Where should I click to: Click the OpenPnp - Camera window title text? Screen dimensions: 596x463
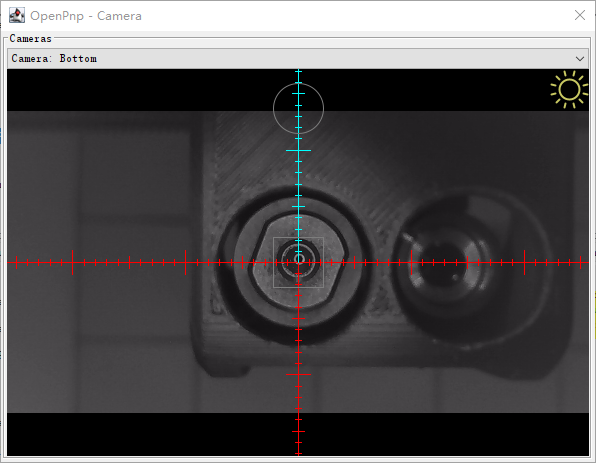click(x=86, y=16)
